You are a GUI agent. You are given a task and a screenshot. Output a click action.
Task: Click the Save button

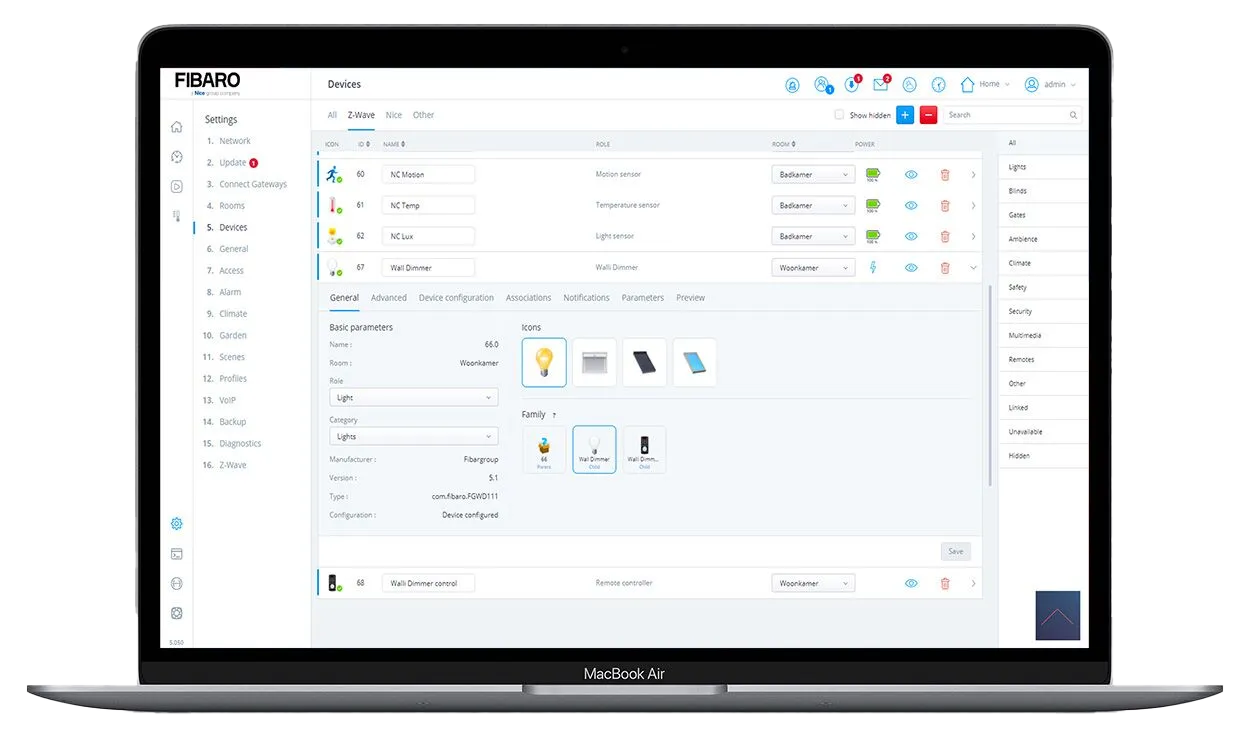tap(955, 551)
